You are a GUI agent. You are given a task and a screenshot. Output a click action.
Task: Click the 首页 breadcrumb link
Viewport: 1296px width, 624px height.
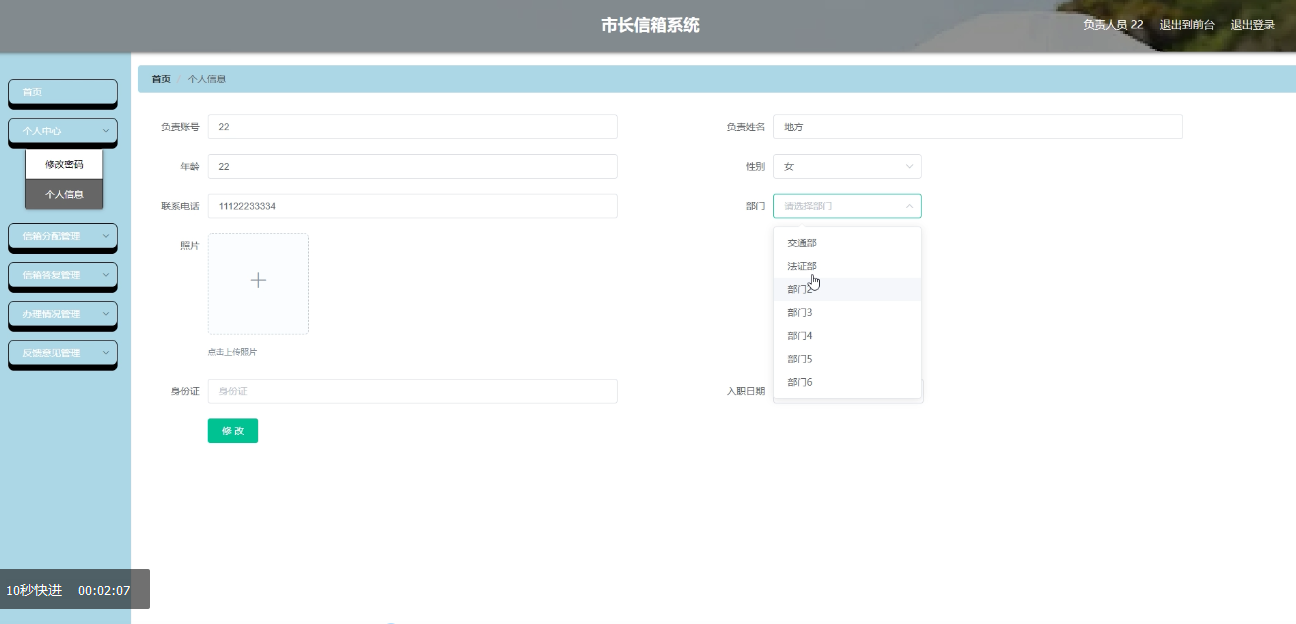159,77
